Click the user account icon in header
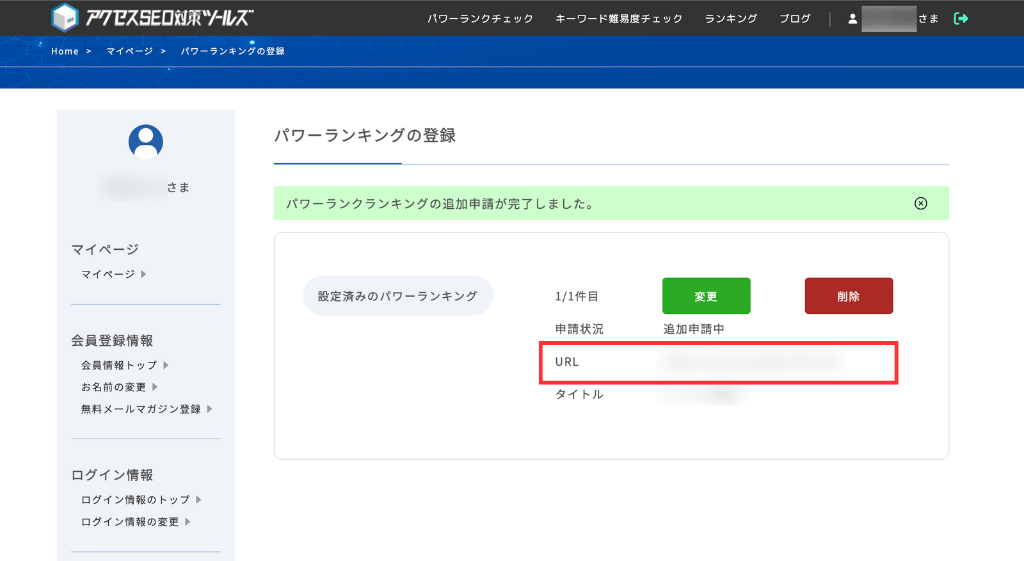Viewport: 1024px width, 561px height. (853, 18)
